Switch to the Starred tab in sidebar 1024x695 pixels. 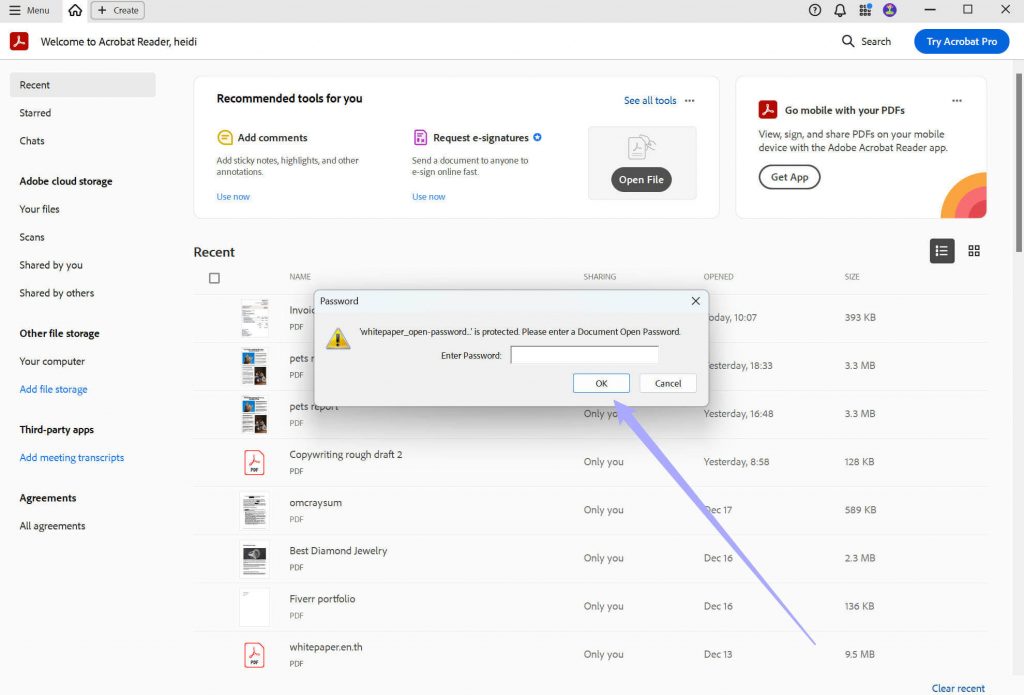pyautogui.click(x=35, y=113)
